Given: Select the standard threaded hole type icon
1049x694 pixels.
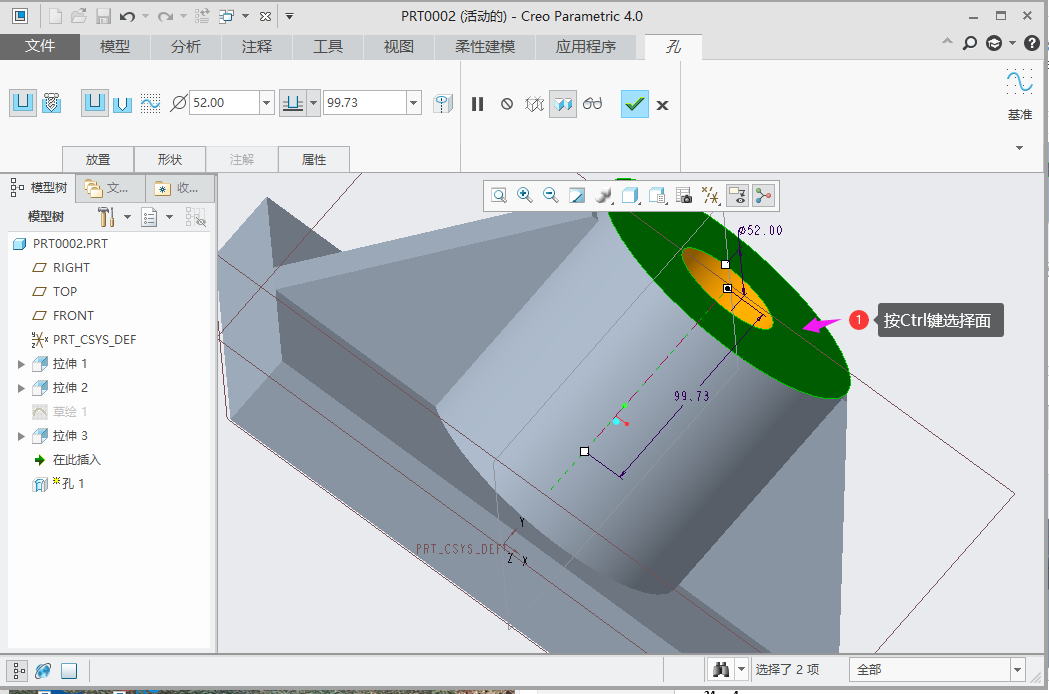Looking at the screenshot, I should (52, 102).
